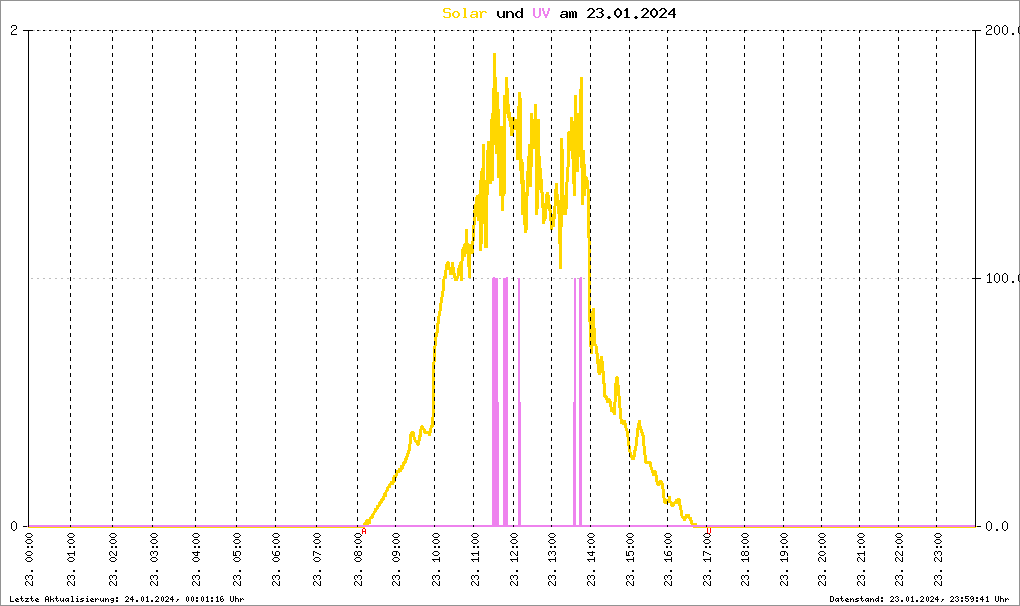Image resolution: width=1020 pixels, height=606 pixels.
Task: Click the "23. 16:00" time axis label
Action: [668, 560]
